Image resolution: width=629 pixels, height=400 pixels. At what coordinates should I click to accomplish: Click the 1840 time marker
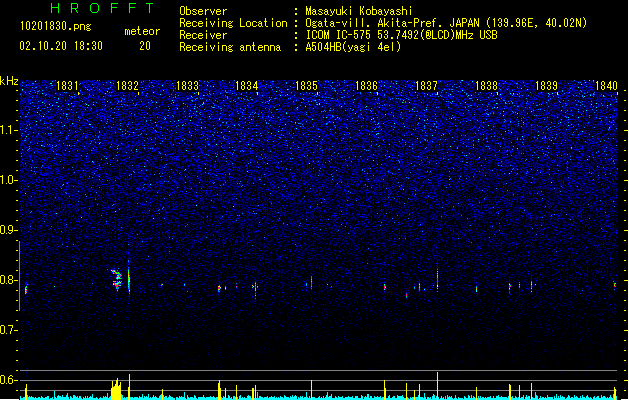pos(606,86)
